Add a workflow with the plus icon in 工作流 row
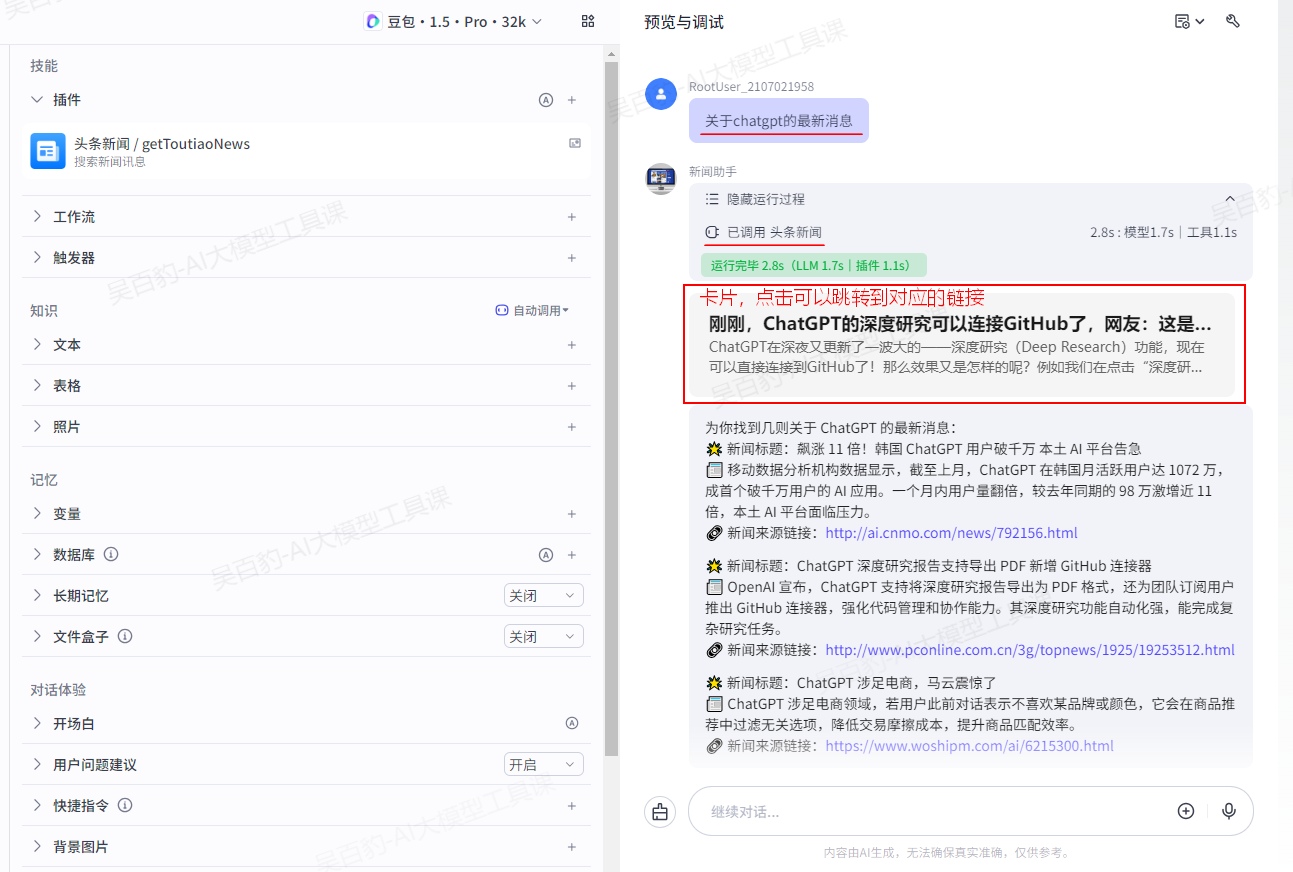 572,217
